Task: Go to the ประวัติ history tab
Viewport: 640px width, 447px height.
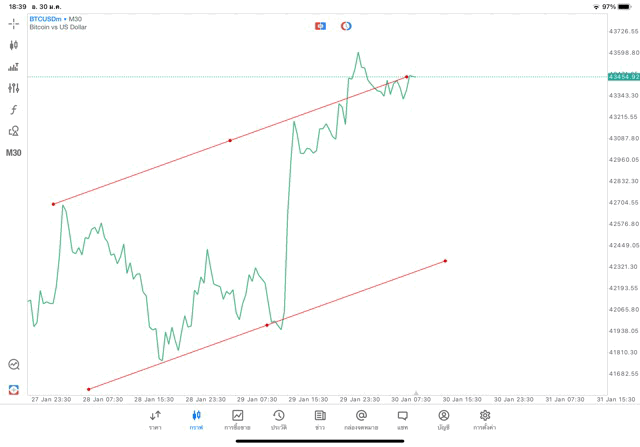Action: [279, 419]
